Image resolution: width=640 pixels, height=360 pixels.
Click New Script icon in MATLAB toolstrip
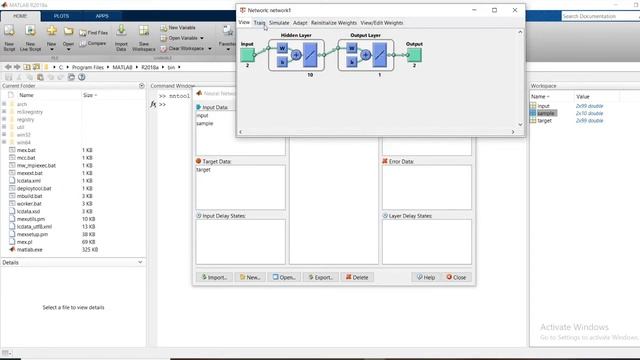tap(9, 30)
